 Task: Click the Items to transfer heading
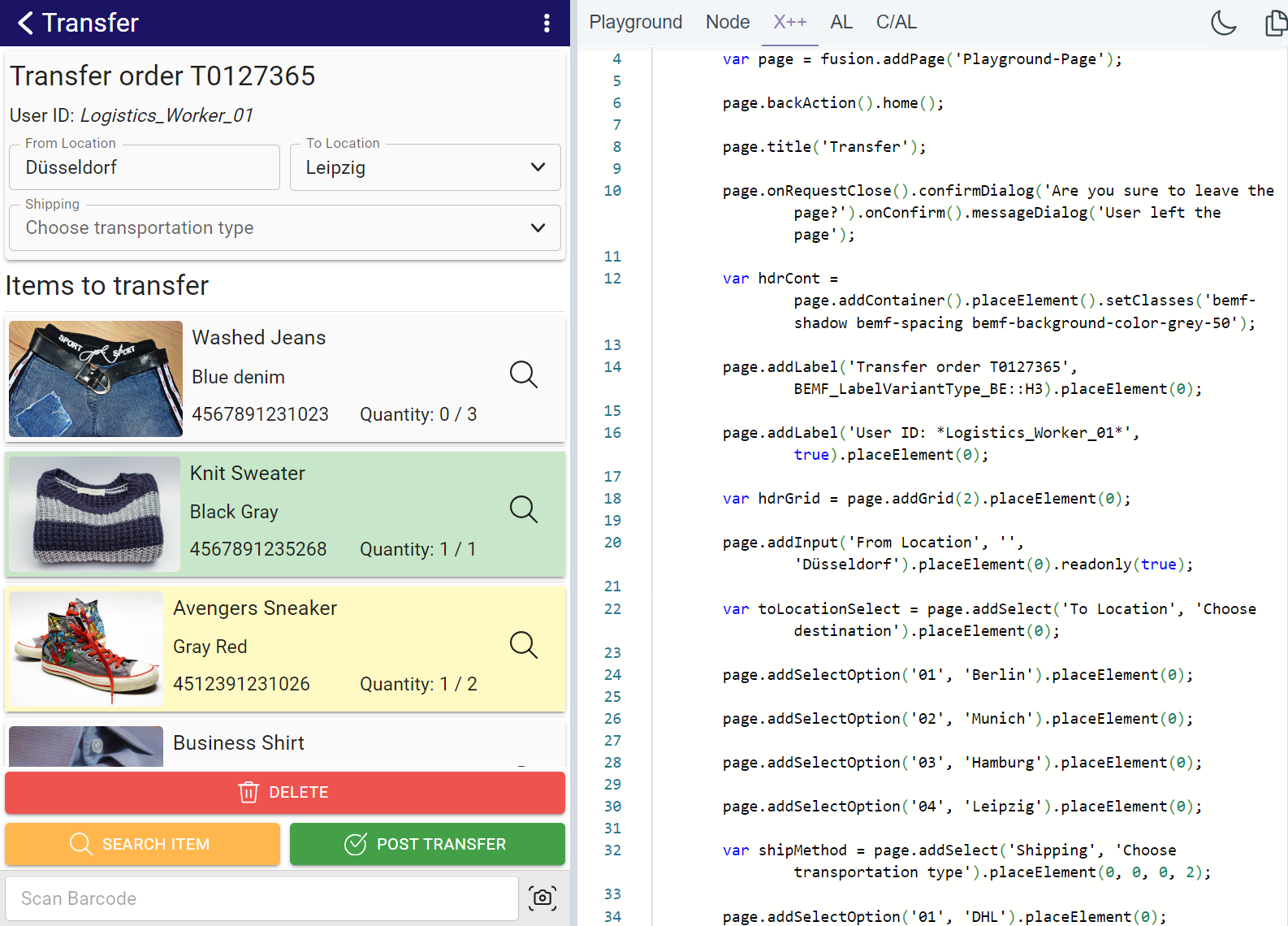107,285
